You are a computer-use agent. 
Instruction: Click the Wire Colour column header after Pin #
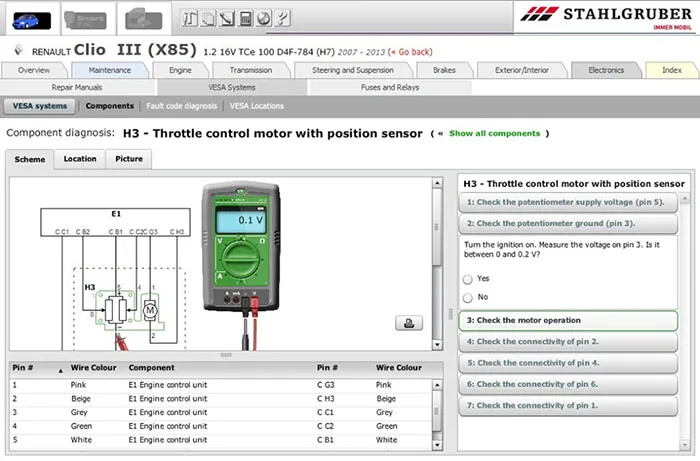pos(93,368)
